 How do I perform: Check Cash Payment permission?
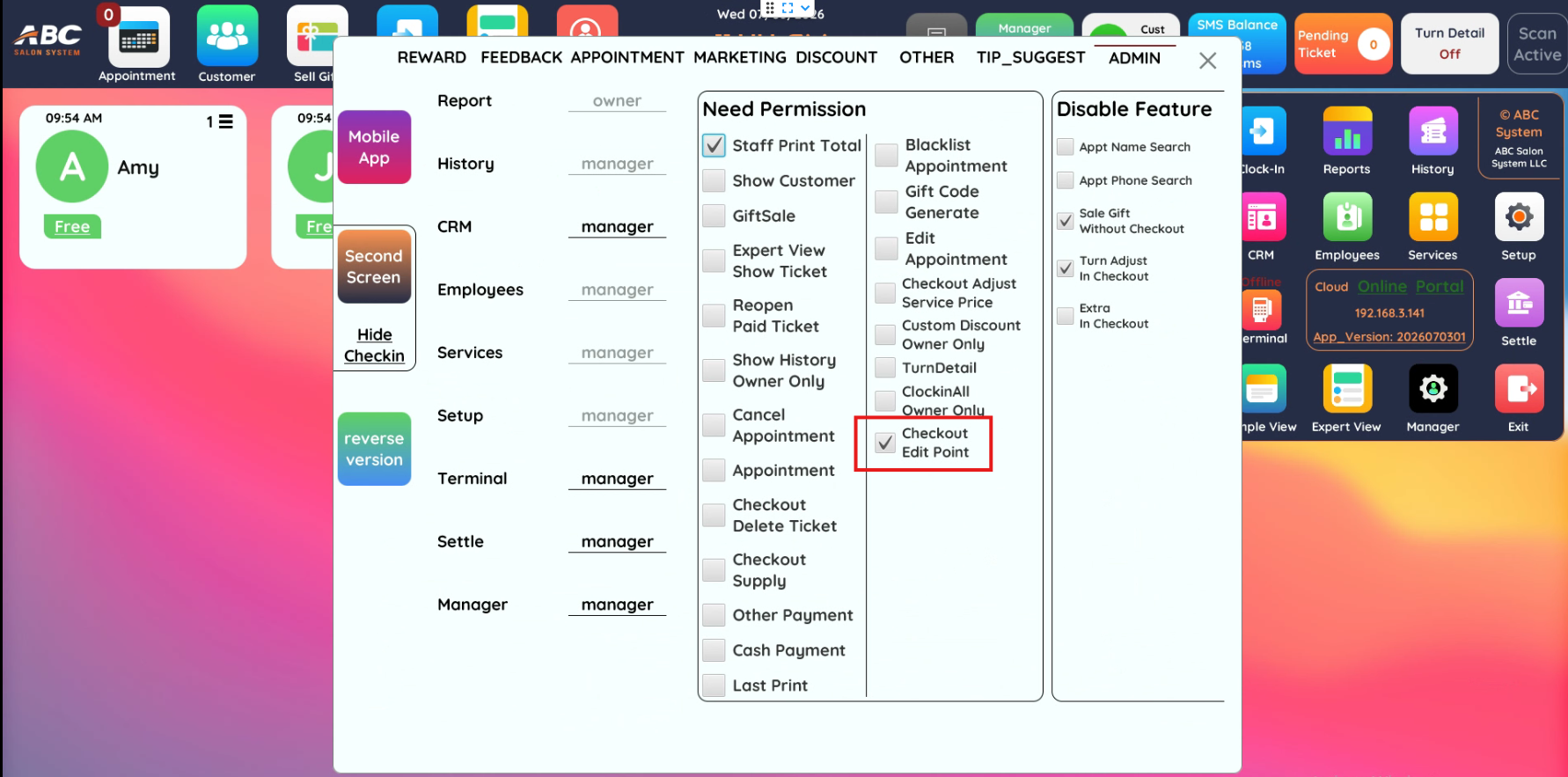714,650
